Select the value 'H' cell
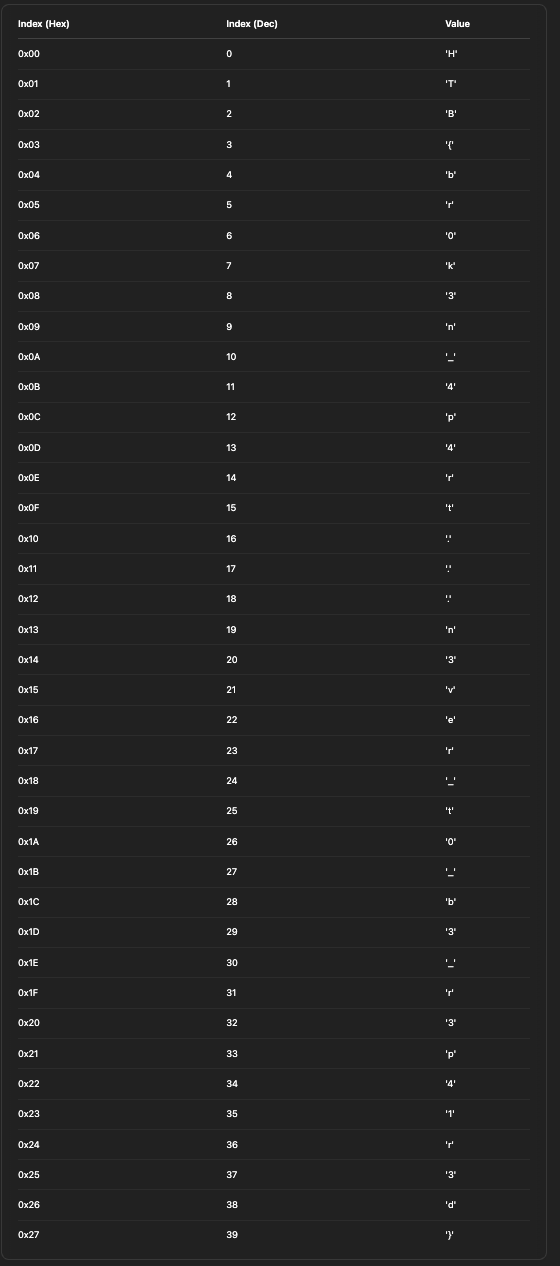This screenshot has height=1266, width=560. 451,54
